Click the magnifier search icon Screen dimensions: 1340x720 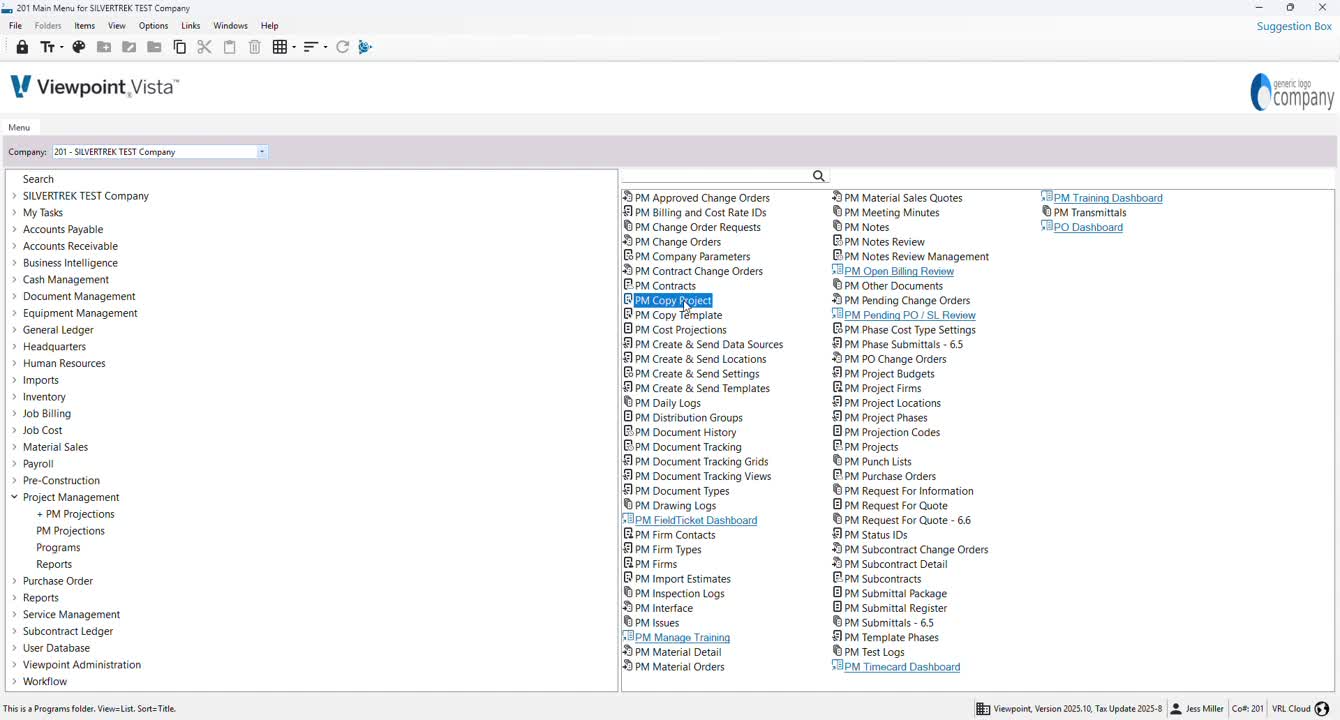pos(819,176)
